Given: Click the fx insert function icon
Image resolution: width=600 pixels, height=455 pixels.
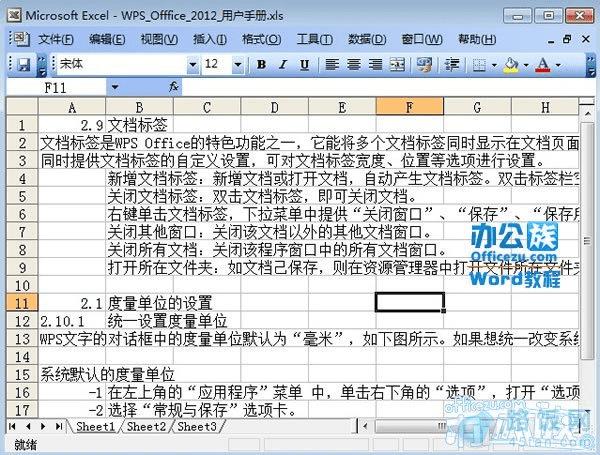Looking at the screenshot, I should pos(173,87).
